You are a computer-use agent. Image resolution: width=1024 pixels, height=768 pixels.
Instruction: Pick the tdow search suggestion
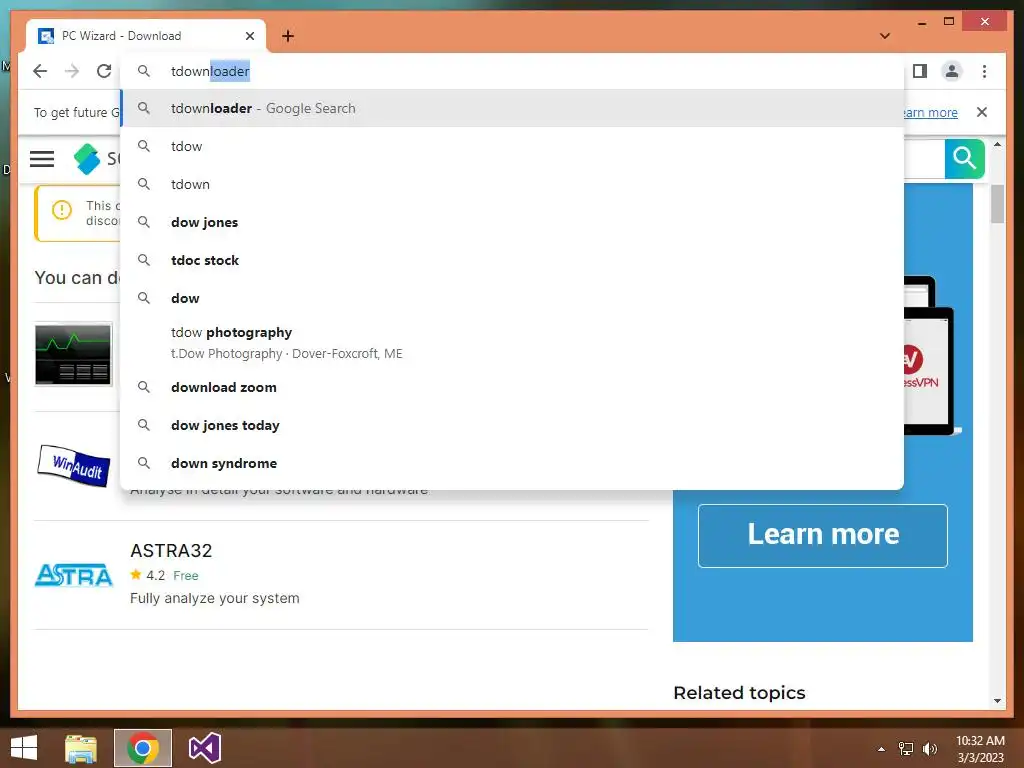point(512,146)
